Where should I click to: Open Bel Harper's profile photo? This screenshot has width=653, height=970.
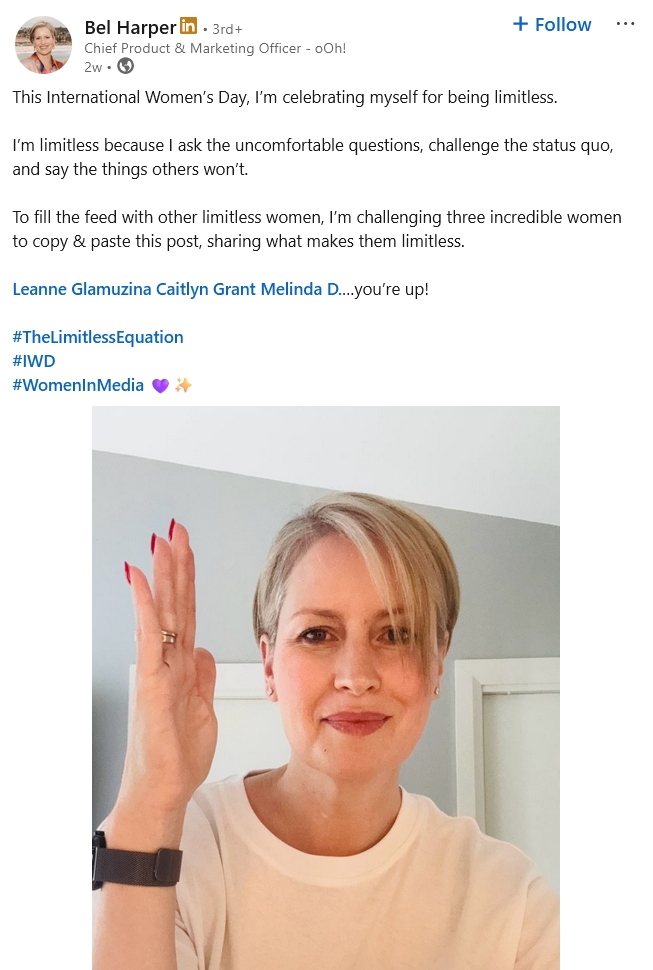point(43,45)
